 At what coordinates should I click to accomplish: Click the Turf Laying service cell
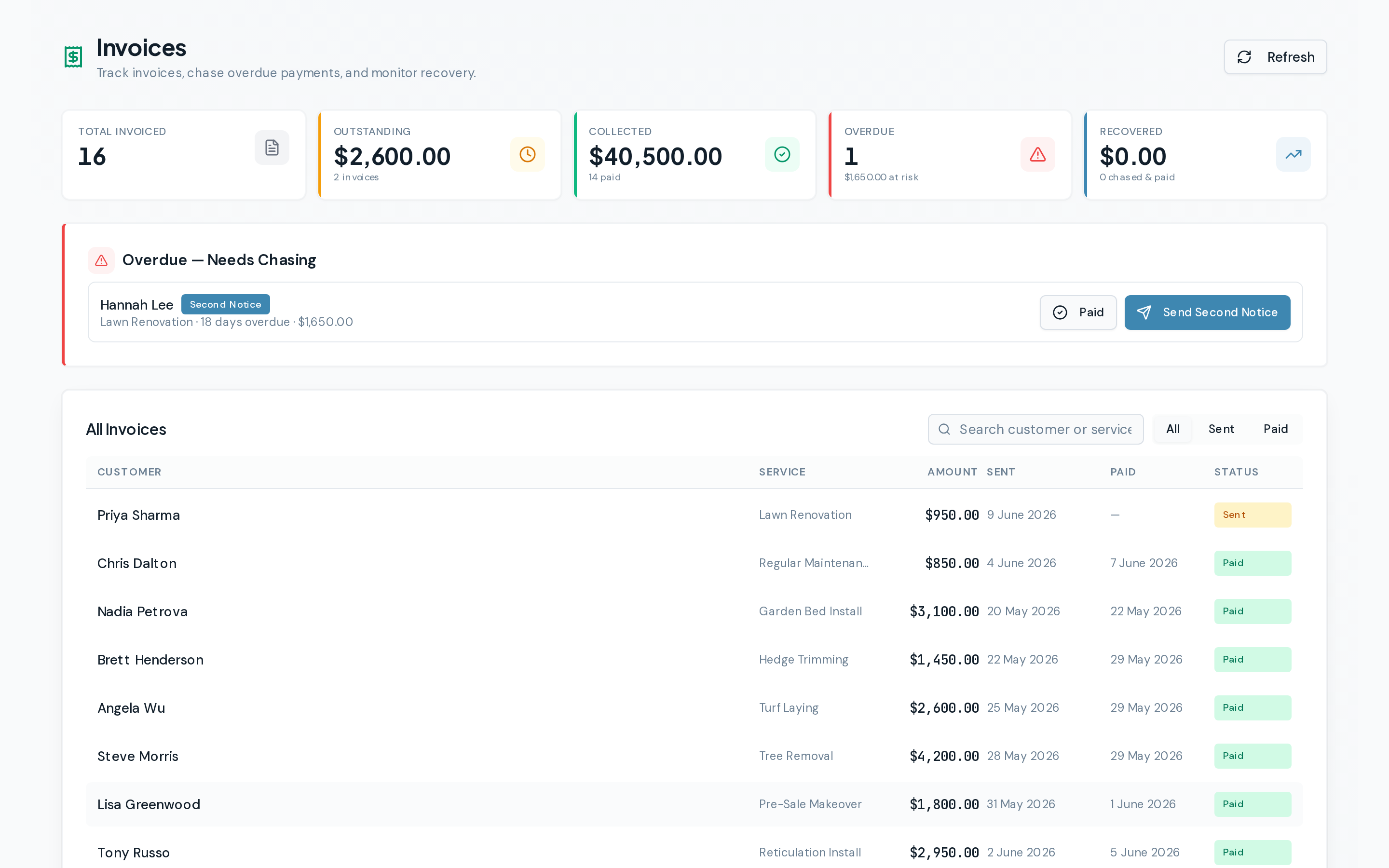[x=788, y=708]
